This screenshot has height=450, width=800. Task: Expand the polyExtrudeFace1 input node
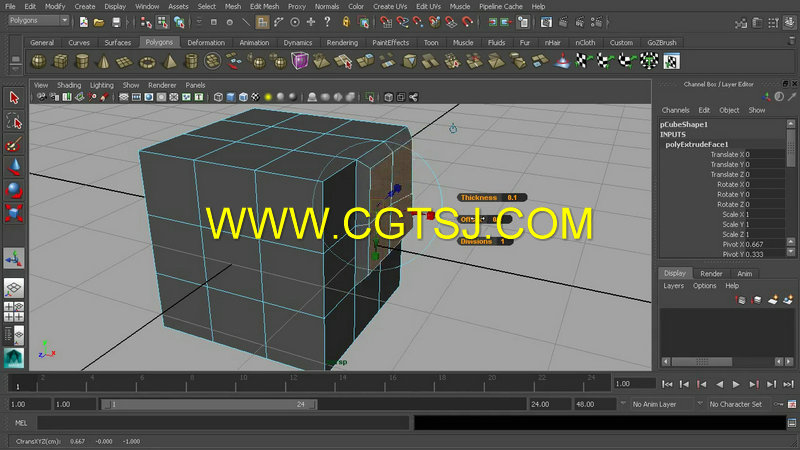(x=697, y=144)
